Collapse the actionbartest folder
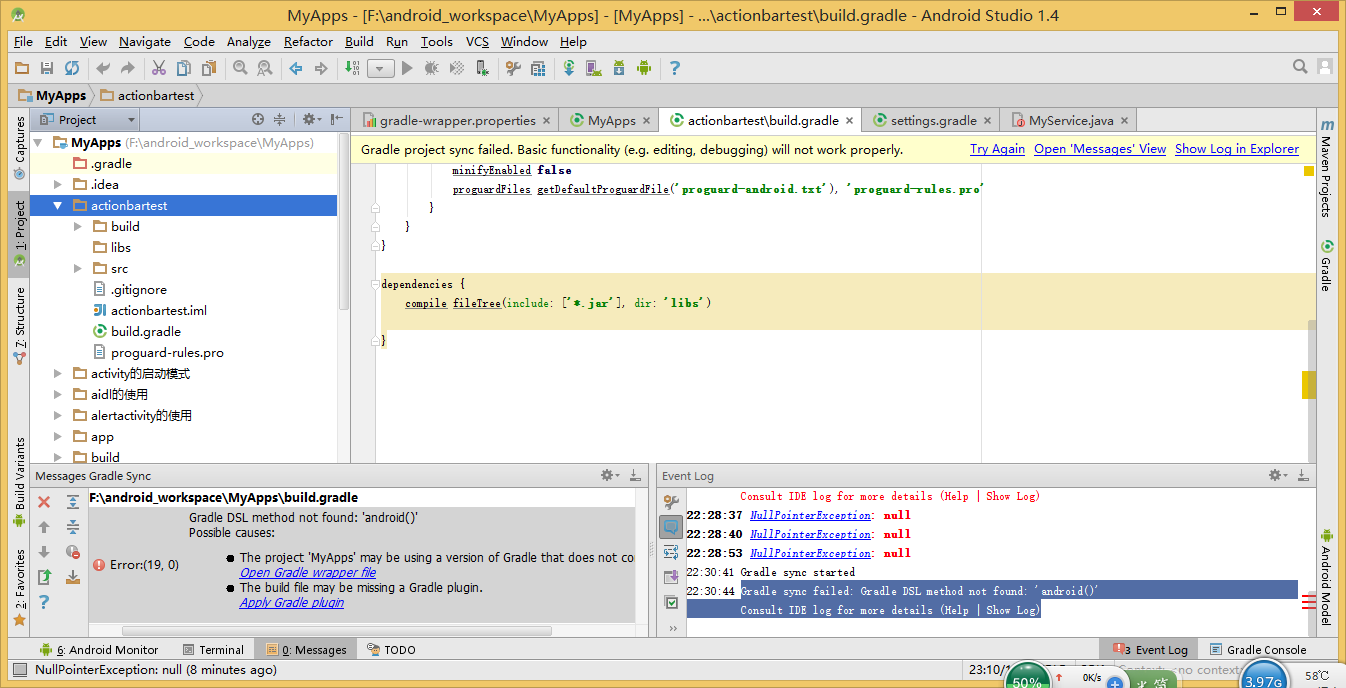1346x688 pixels. [x=59, y=205]
